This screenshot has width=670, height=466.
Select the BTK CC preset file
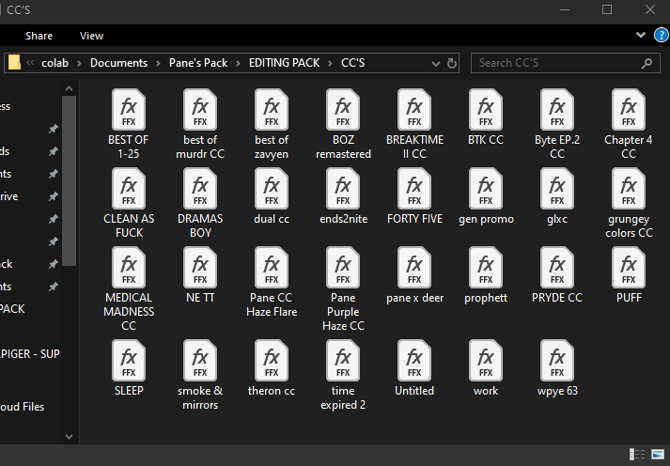486,117
